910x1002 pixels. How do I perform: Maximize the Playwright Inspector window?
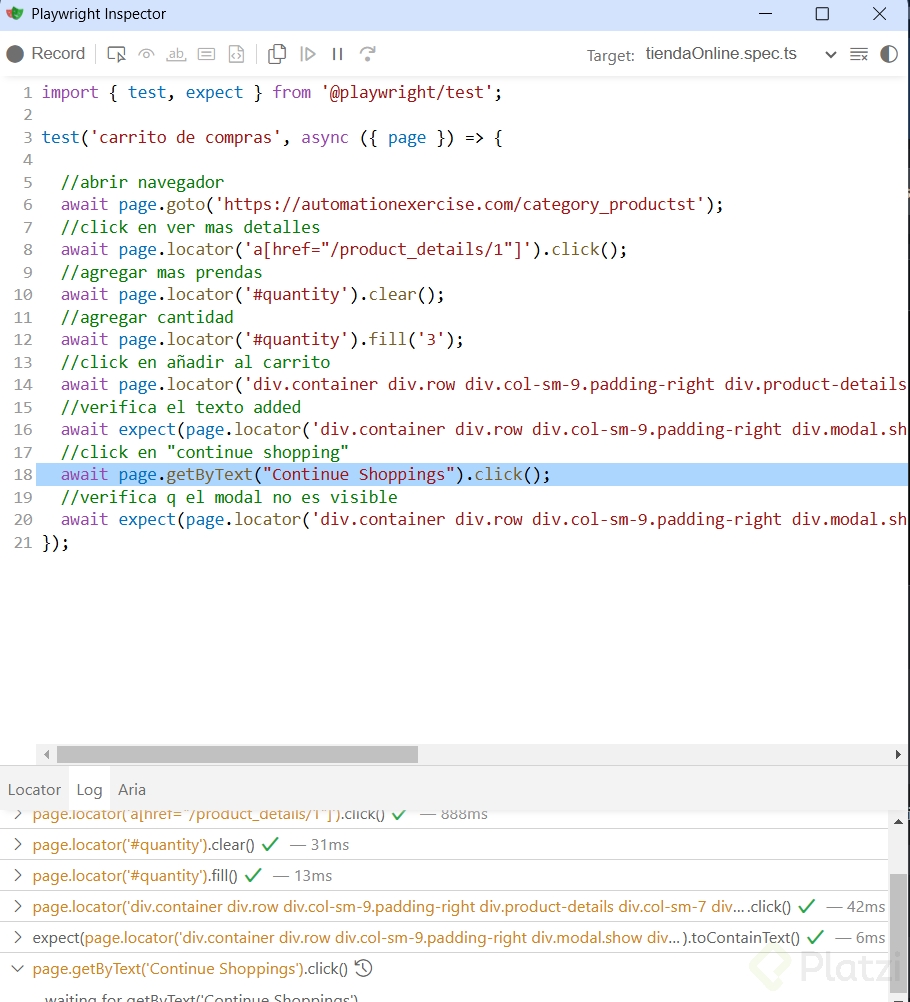pyautogui.click(x=822, y=14)
